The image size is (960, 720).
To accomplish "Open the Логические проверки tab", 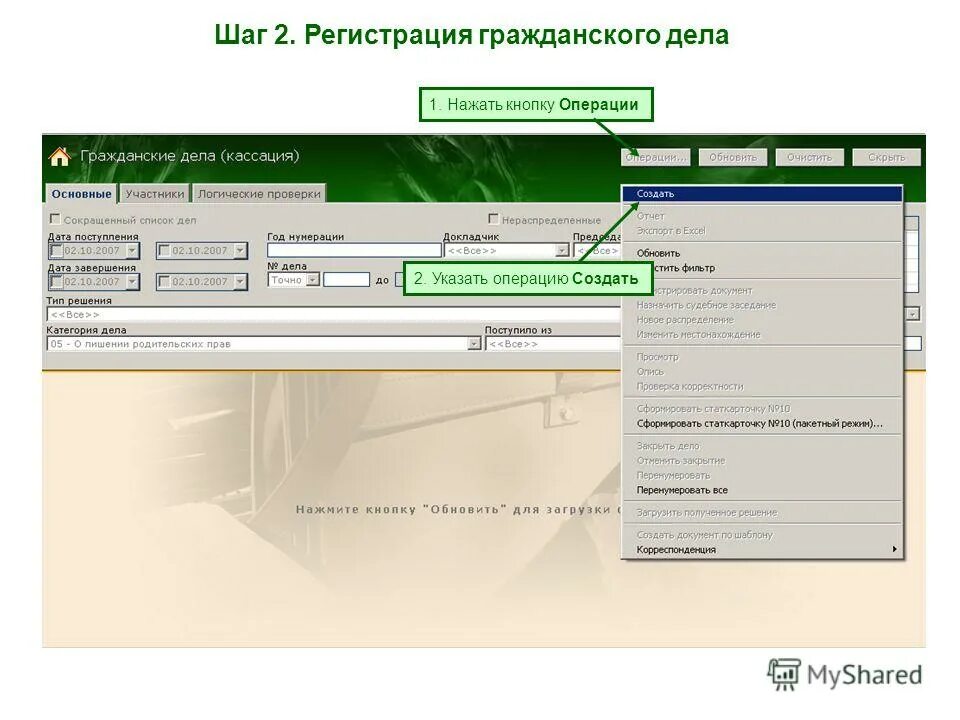I will click(259, 193).
